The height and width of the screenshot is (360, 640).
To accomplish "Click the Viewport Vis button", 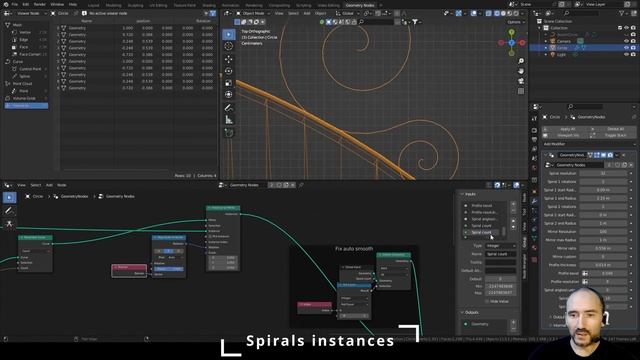I will (567, 136).
